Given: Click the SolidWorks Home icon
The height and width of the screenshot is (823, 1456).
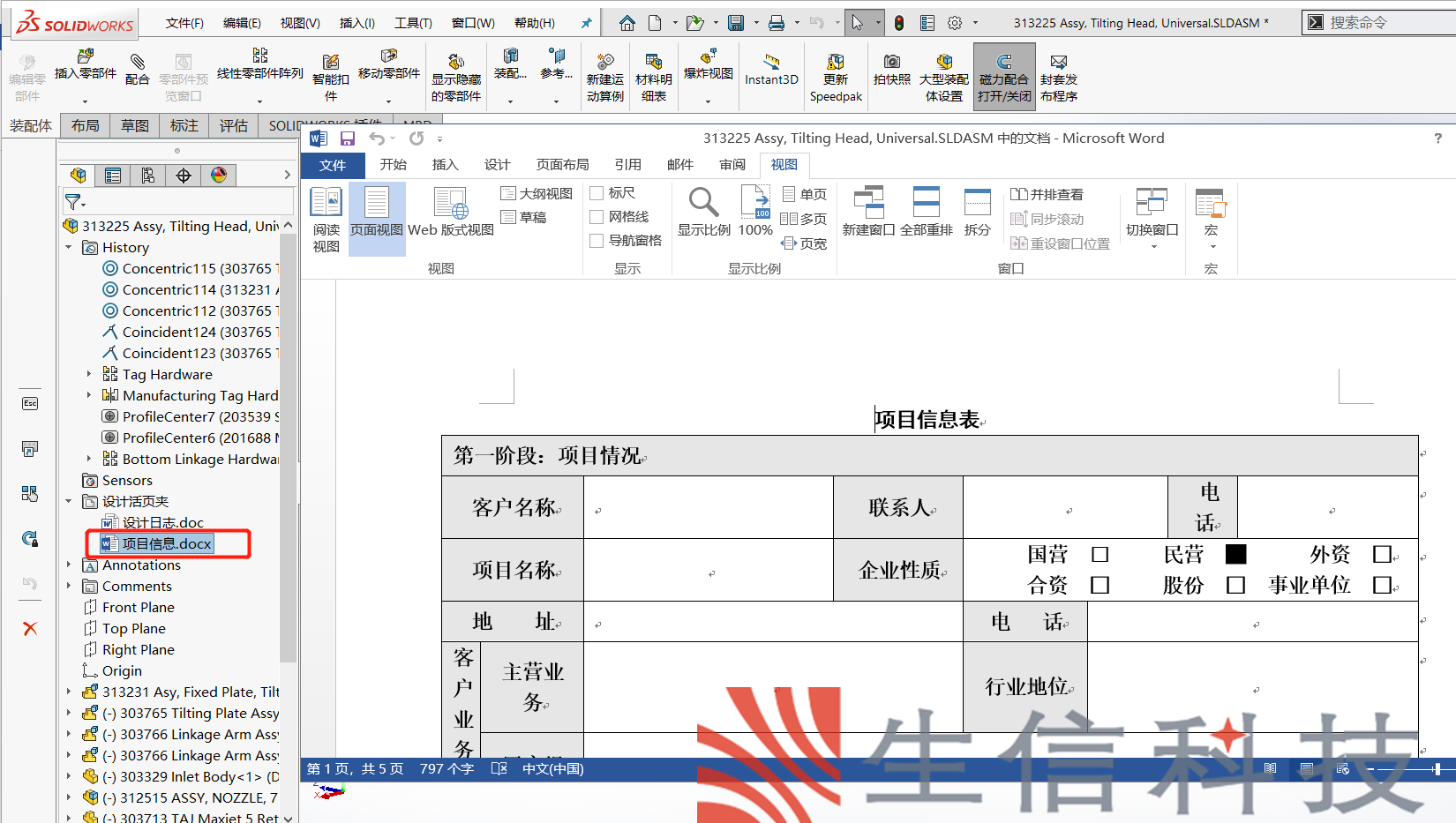Looking at the screenshot, I should 627,23.
